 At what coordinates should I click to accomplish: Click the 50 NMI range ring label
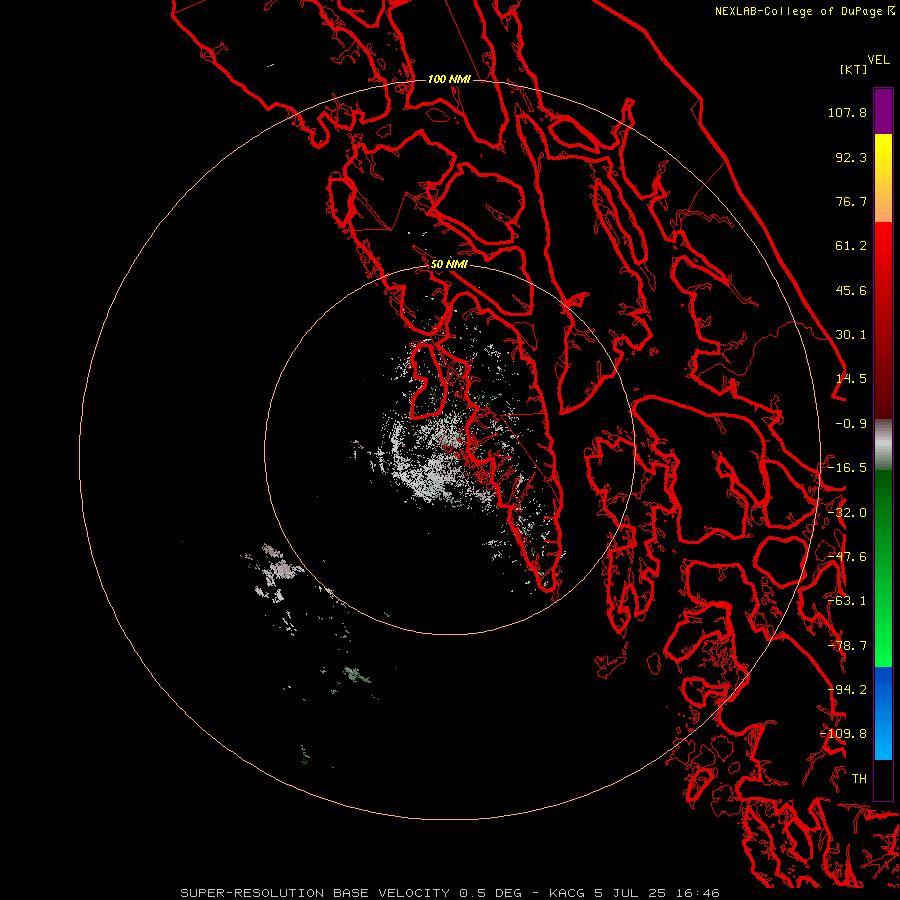449,264
